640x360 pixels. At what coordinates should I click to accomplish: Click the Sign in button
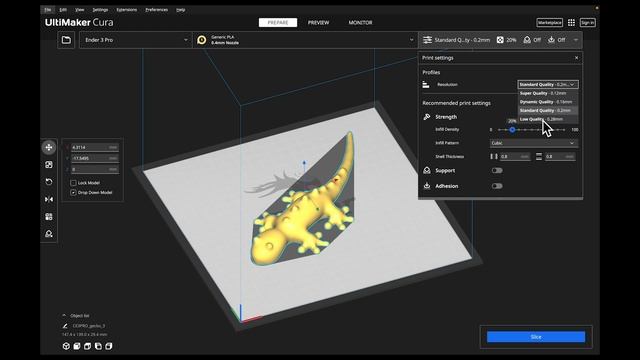coord(587,22)
